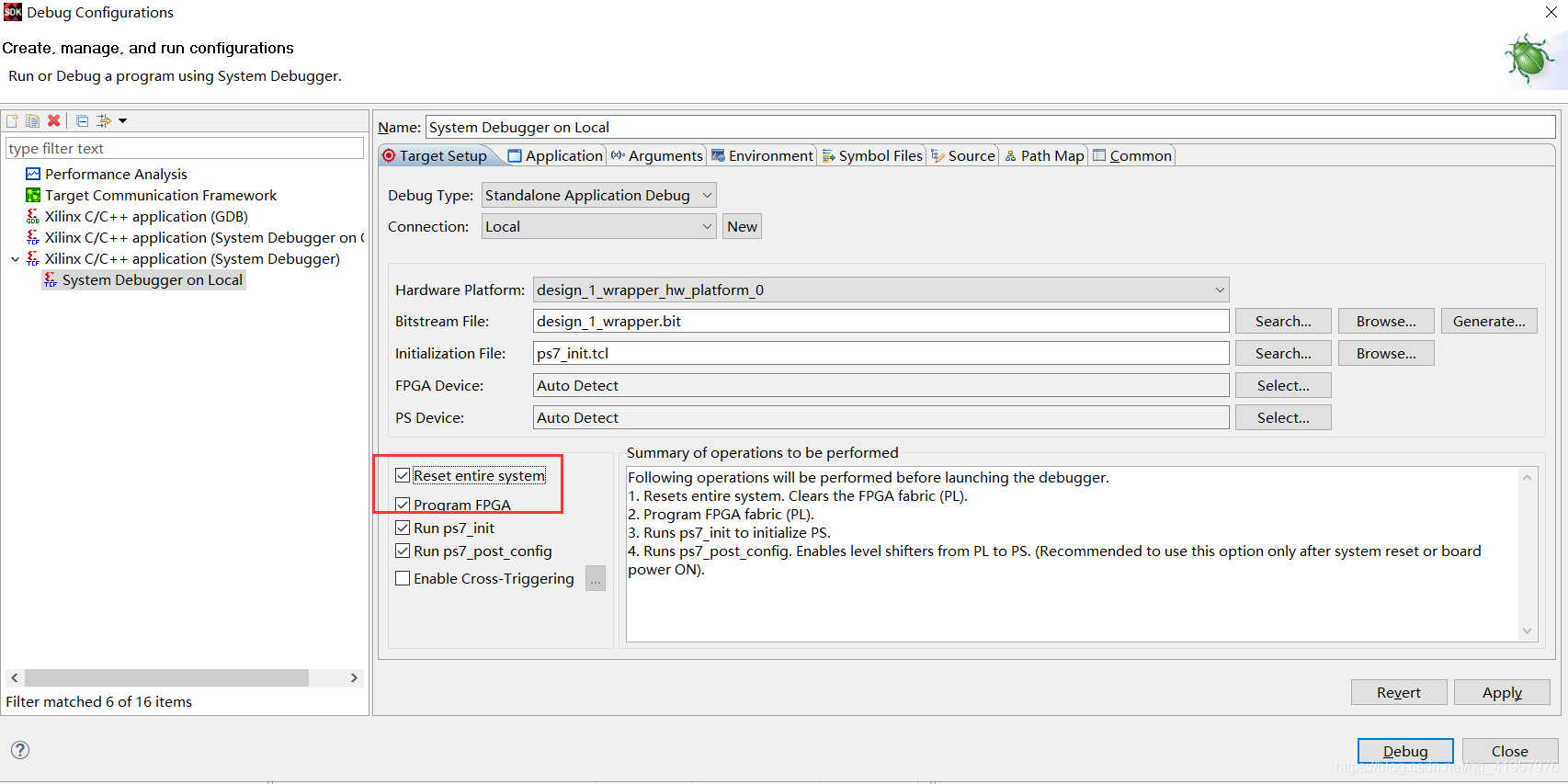Toggle Reset entire system checkbox
This screenshot has height=784, width=1568.
click(x=403, y=475)
